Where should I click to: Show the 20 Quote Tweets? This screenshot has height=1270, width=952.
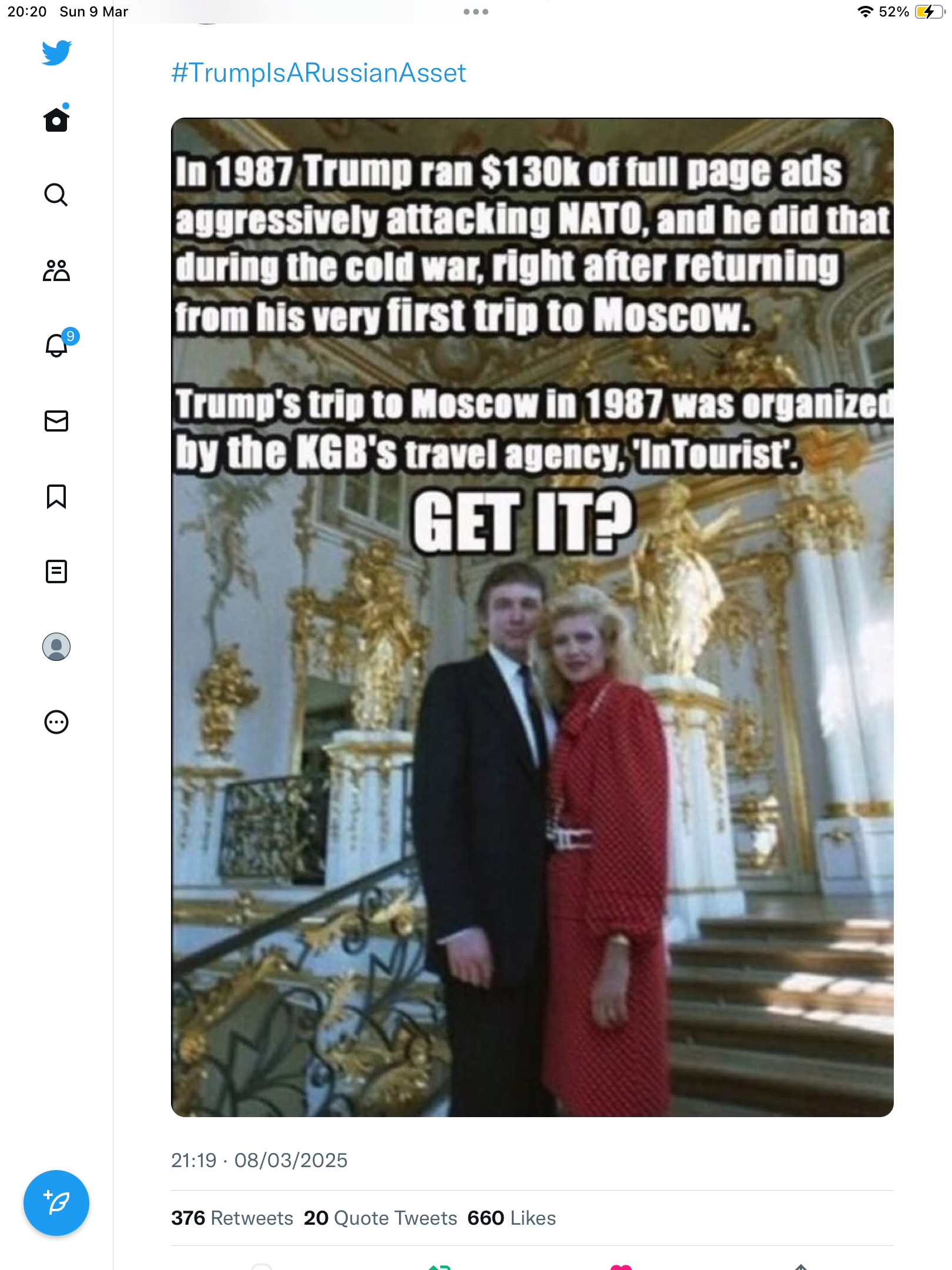(x=380, y=1218)
